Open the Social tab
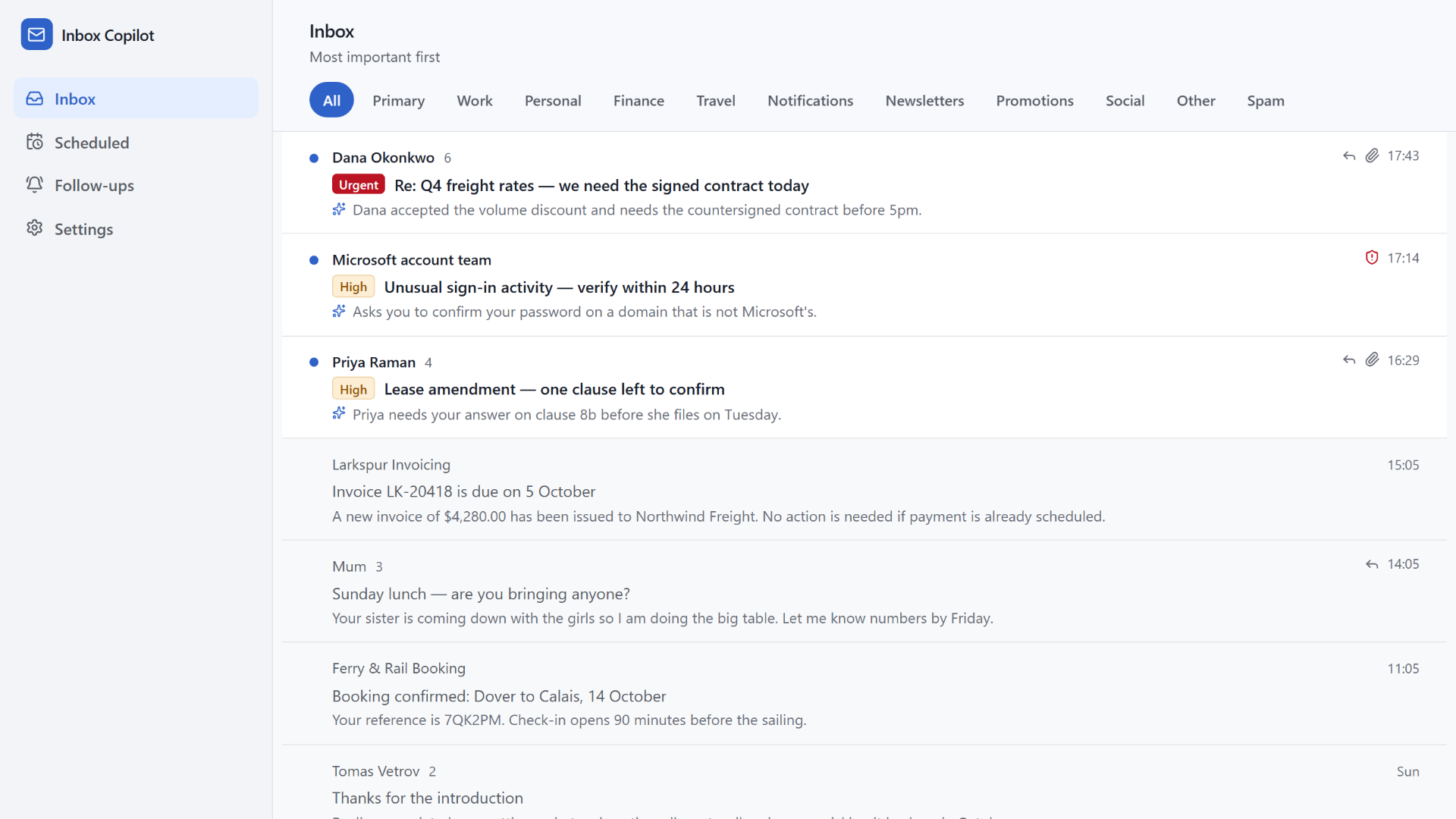1456x819 pixels. [1125, 100]
